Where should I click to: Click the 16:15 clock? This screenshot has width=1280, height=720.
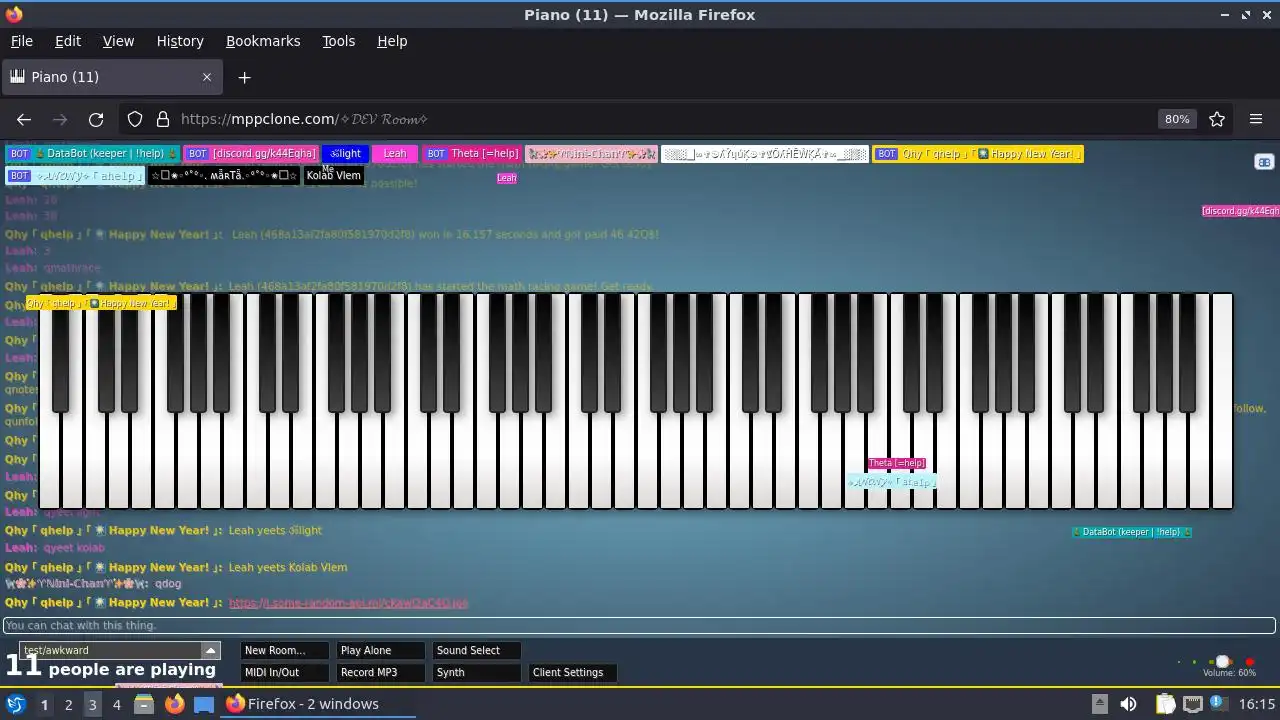1257,704
